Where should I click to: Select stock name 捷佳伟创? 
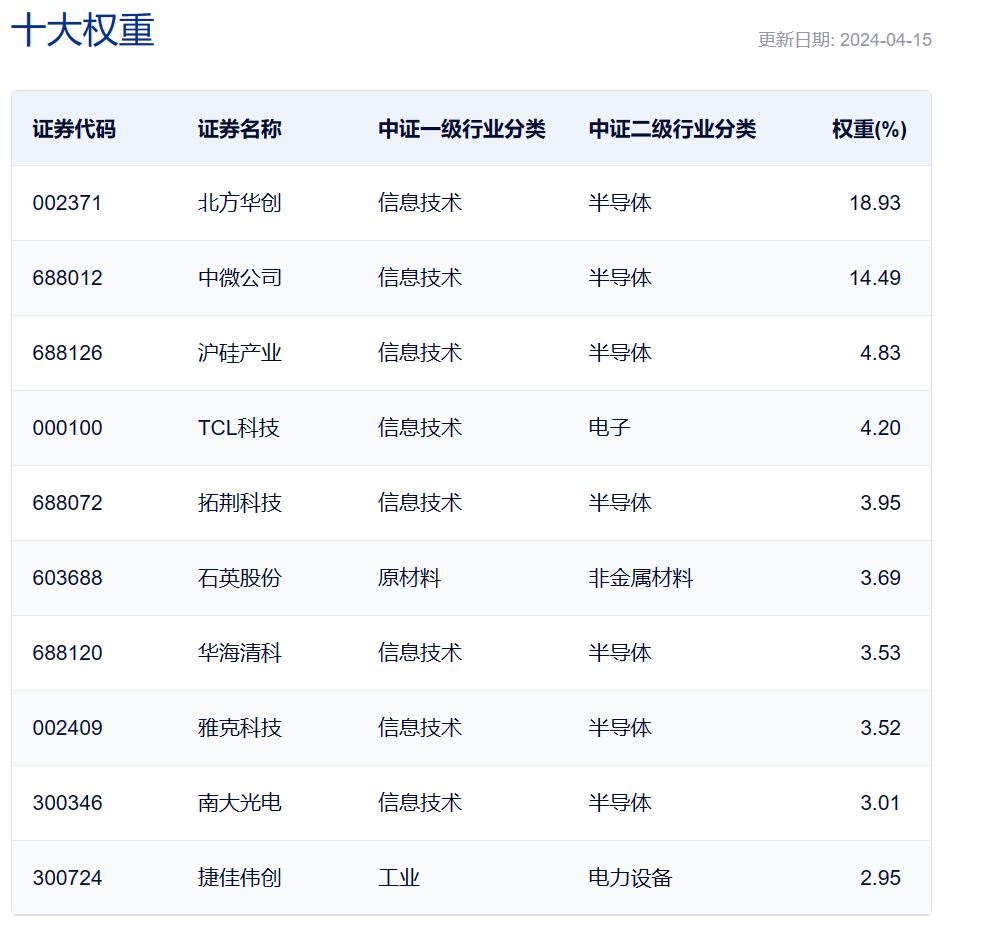click(x=239, y=878)
